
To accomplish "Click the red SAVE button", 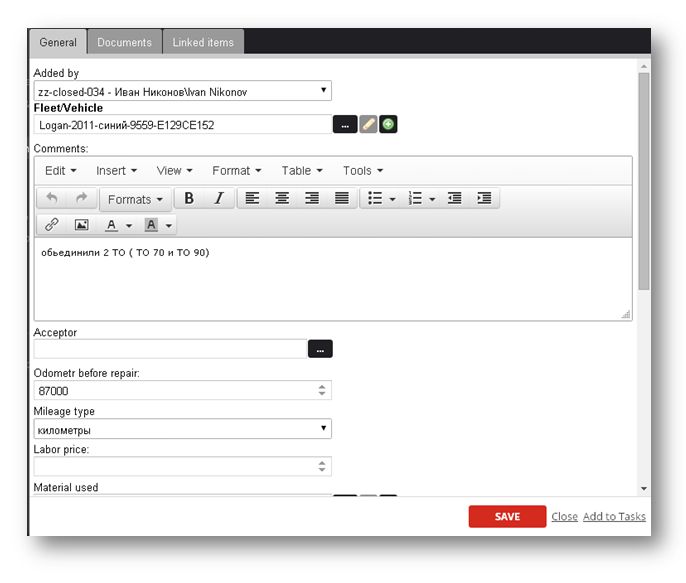I will pos(507,517).
